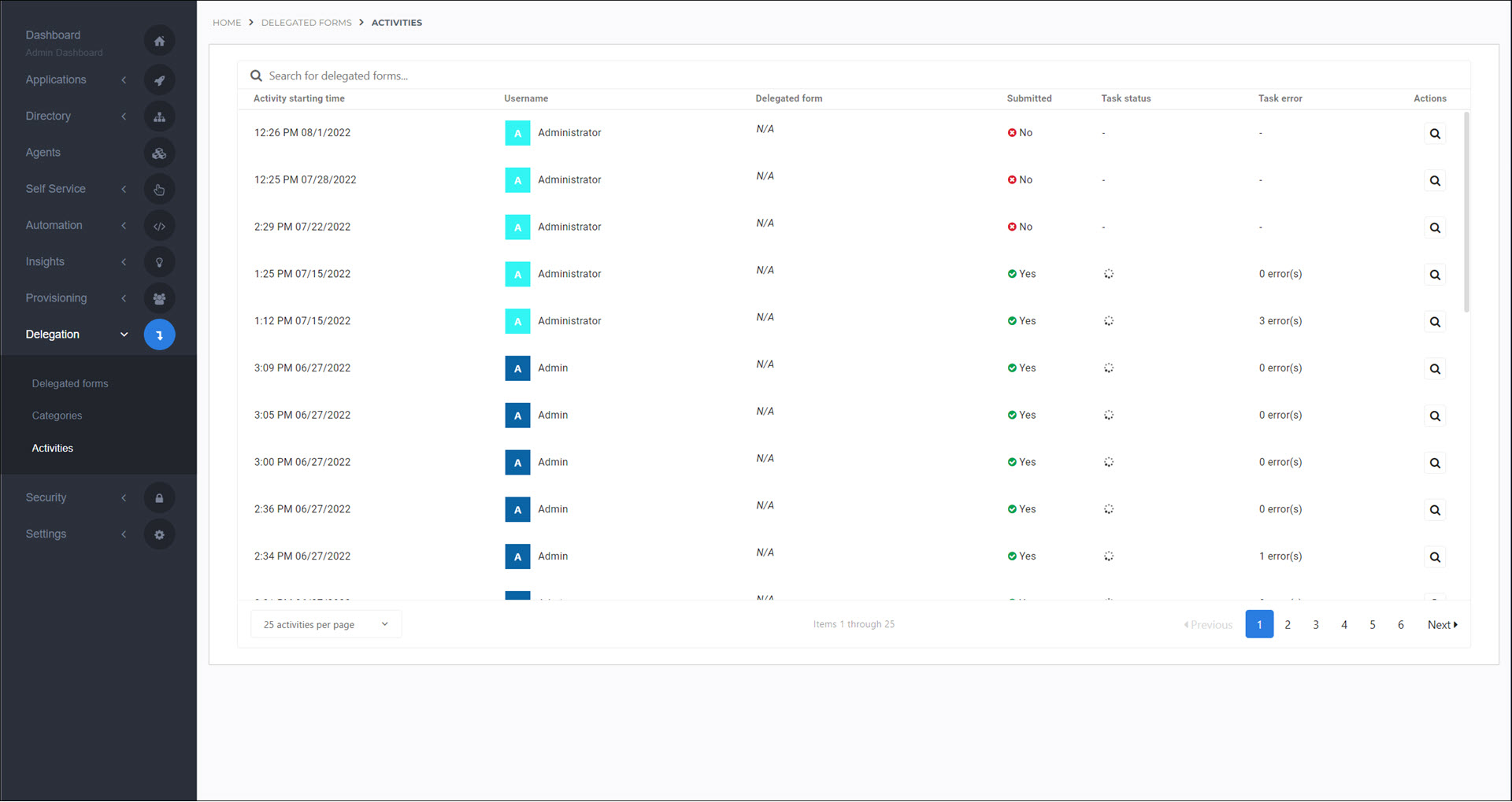Click the Security lock icon
The height and width of the screenshot is (802, 1512).
pos(159,498)
